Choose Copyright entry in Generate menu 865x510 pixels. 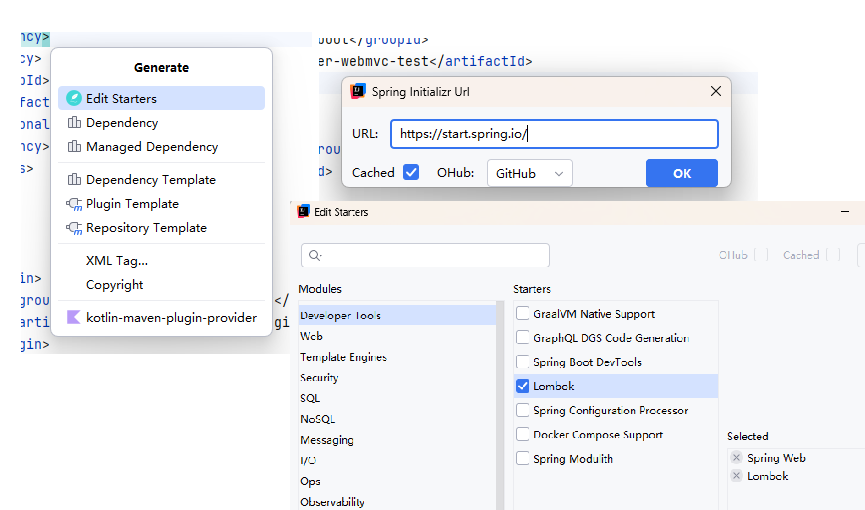[161, 285]
